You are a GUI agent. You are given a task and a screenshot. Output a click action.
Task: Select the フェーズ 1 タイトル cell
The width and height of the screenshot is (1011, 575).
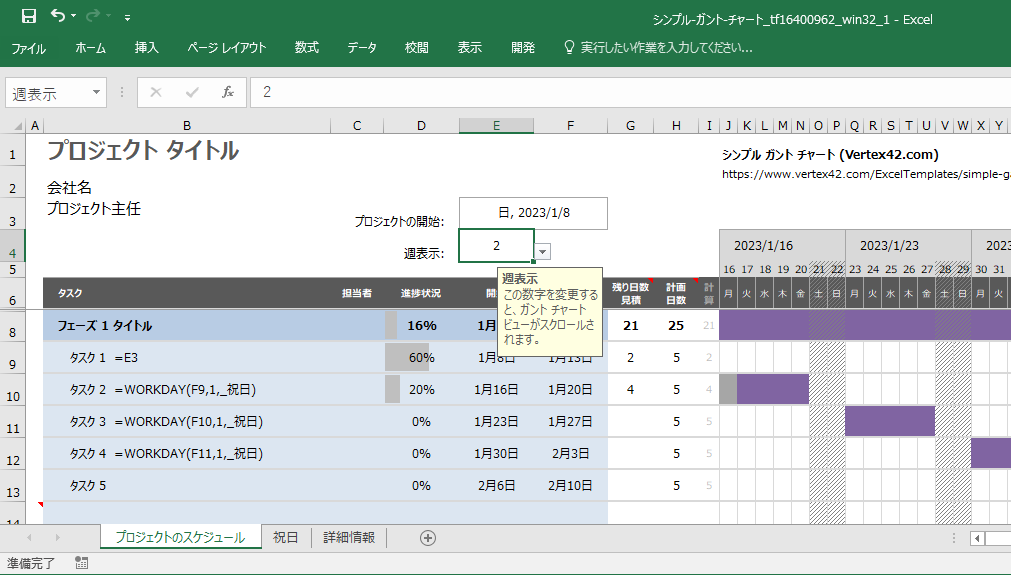click(x=187, y=326)
